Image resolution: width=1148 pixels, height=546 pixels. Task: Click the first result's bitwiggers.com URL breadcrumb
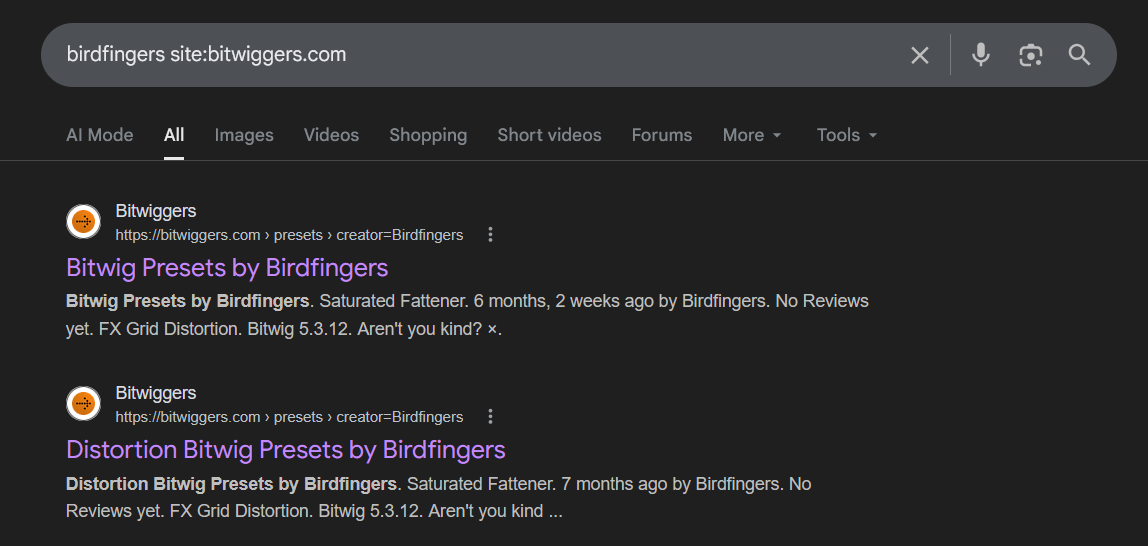[x=289, y=236]
